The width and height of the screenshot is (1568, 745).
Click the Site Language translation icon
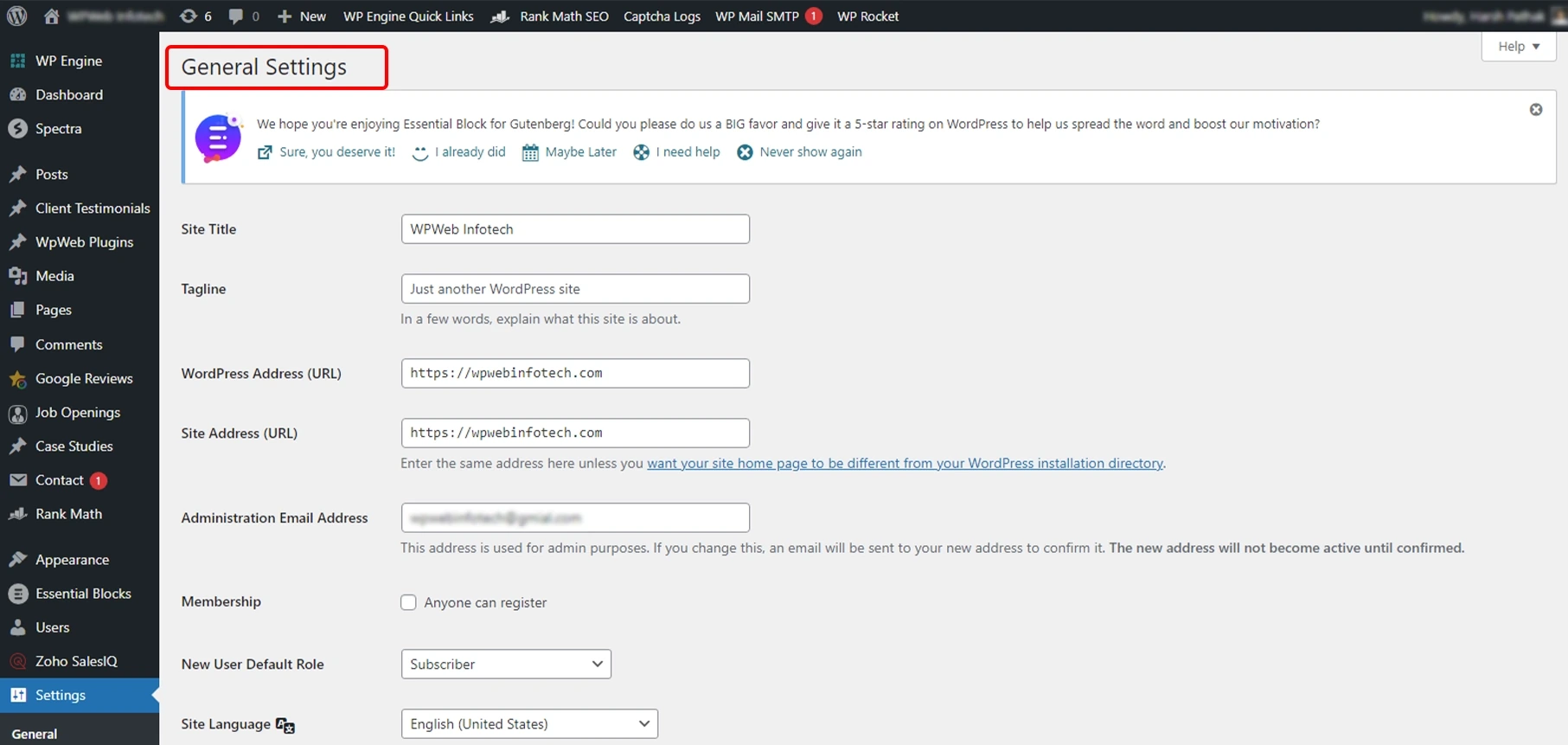(x=285, y=725)
